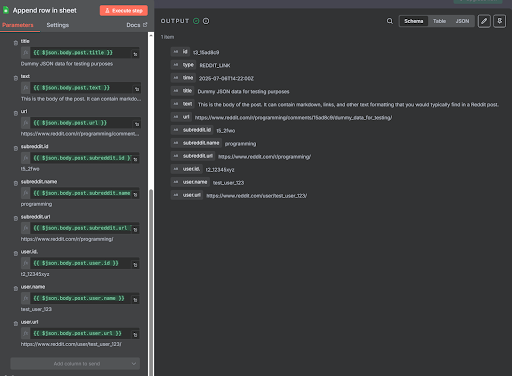The image size is (512, 376).
Task: Select the type field in schema
Action: (183, 65)
